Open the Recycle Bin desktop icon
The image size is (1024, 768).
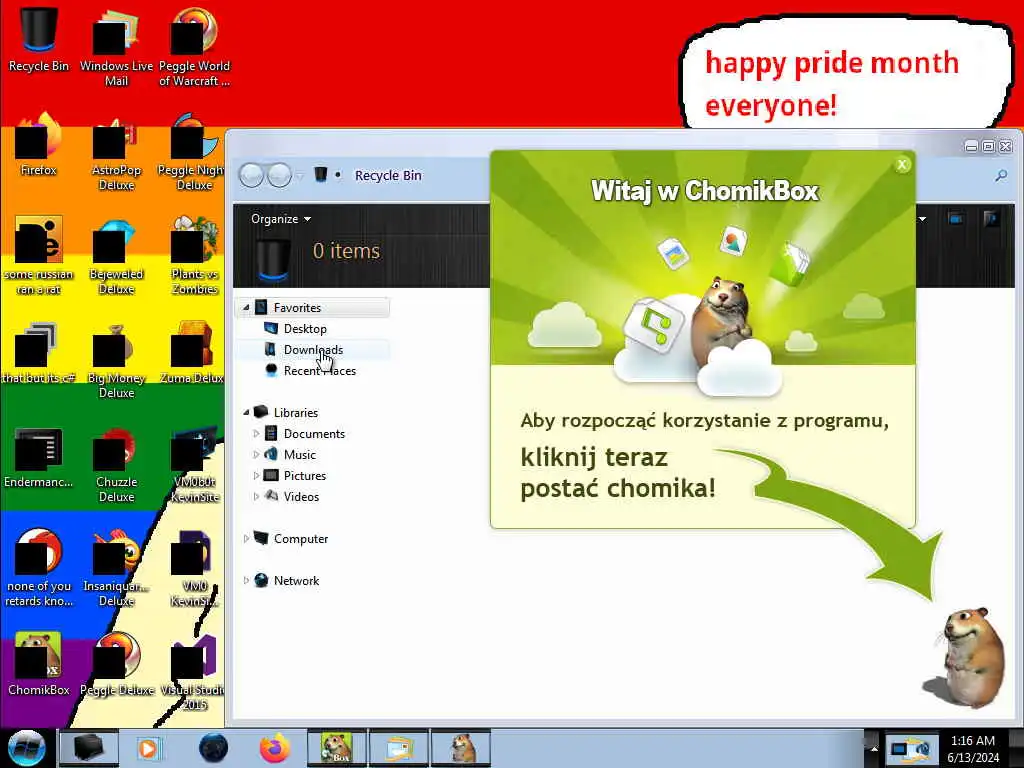pos(39,40)
